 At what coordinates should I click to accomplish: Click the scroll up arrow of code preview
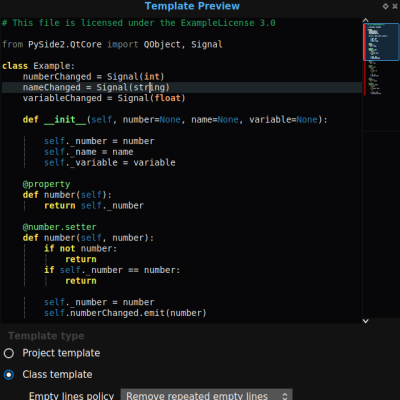(366, 20)
